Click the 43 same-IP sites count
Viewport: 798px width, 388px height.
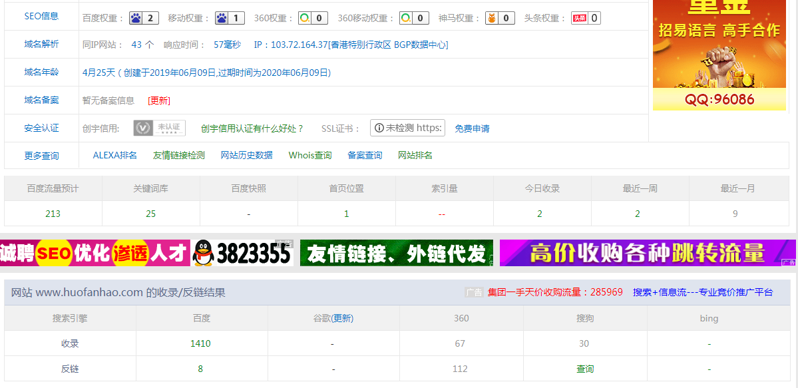click(x=136, y=45)
